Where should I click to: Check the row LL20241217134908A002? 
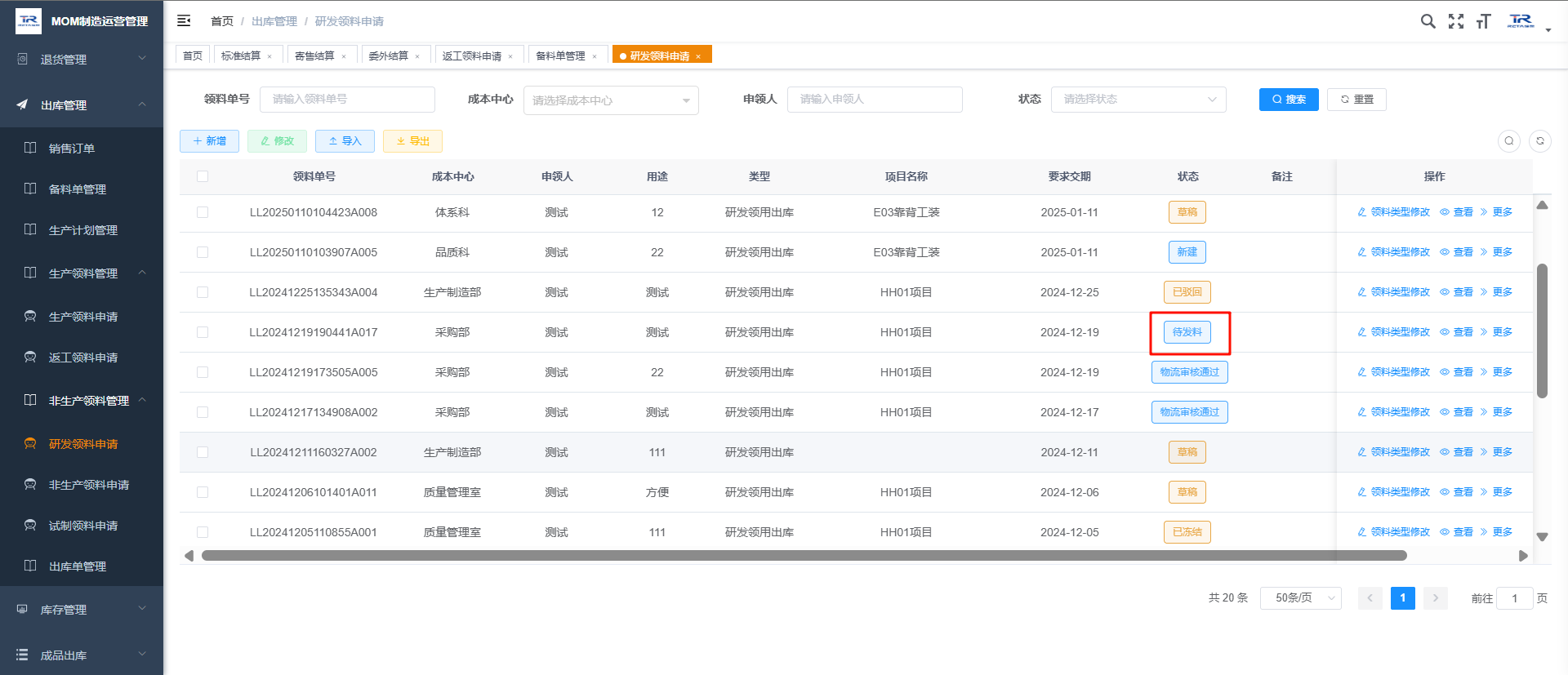click(203, 412)
